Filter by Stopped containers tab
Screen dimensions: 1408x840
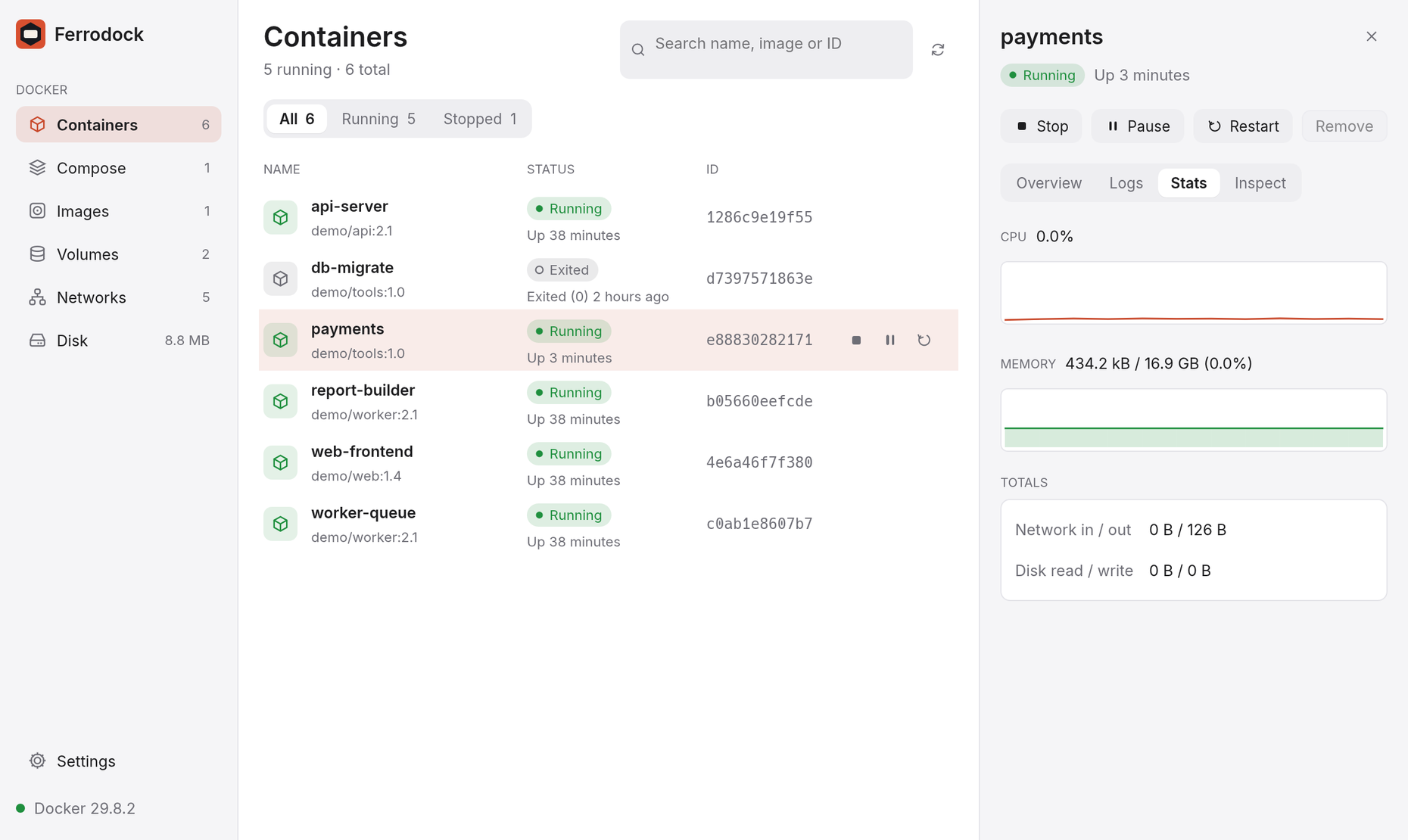click(480, 119)
